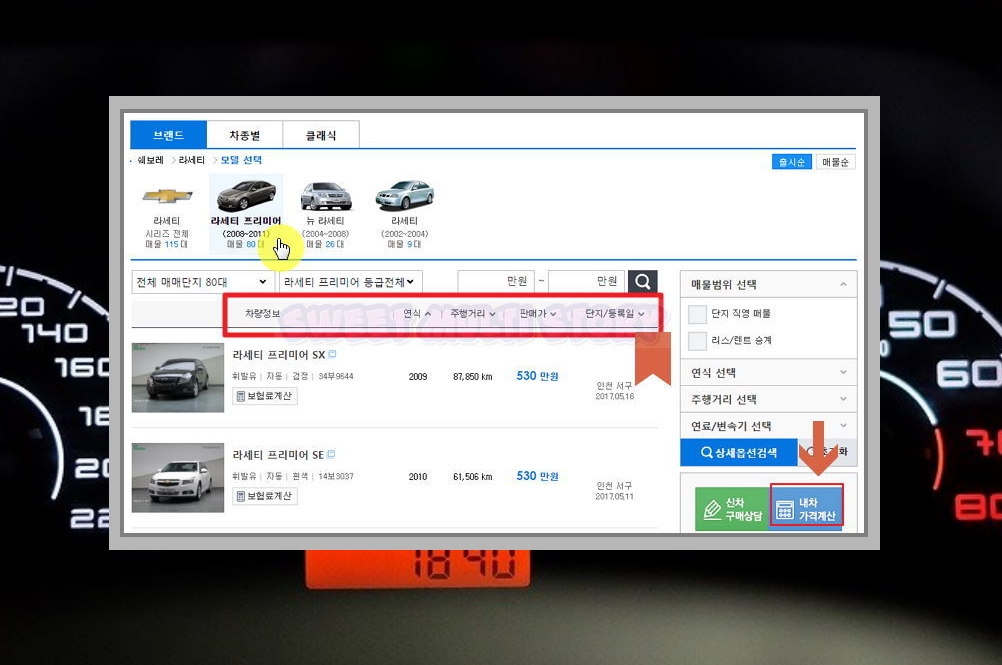
Task: Open the 라세티 프리미어 등급전체 dropdown
Action: [350, 282]
